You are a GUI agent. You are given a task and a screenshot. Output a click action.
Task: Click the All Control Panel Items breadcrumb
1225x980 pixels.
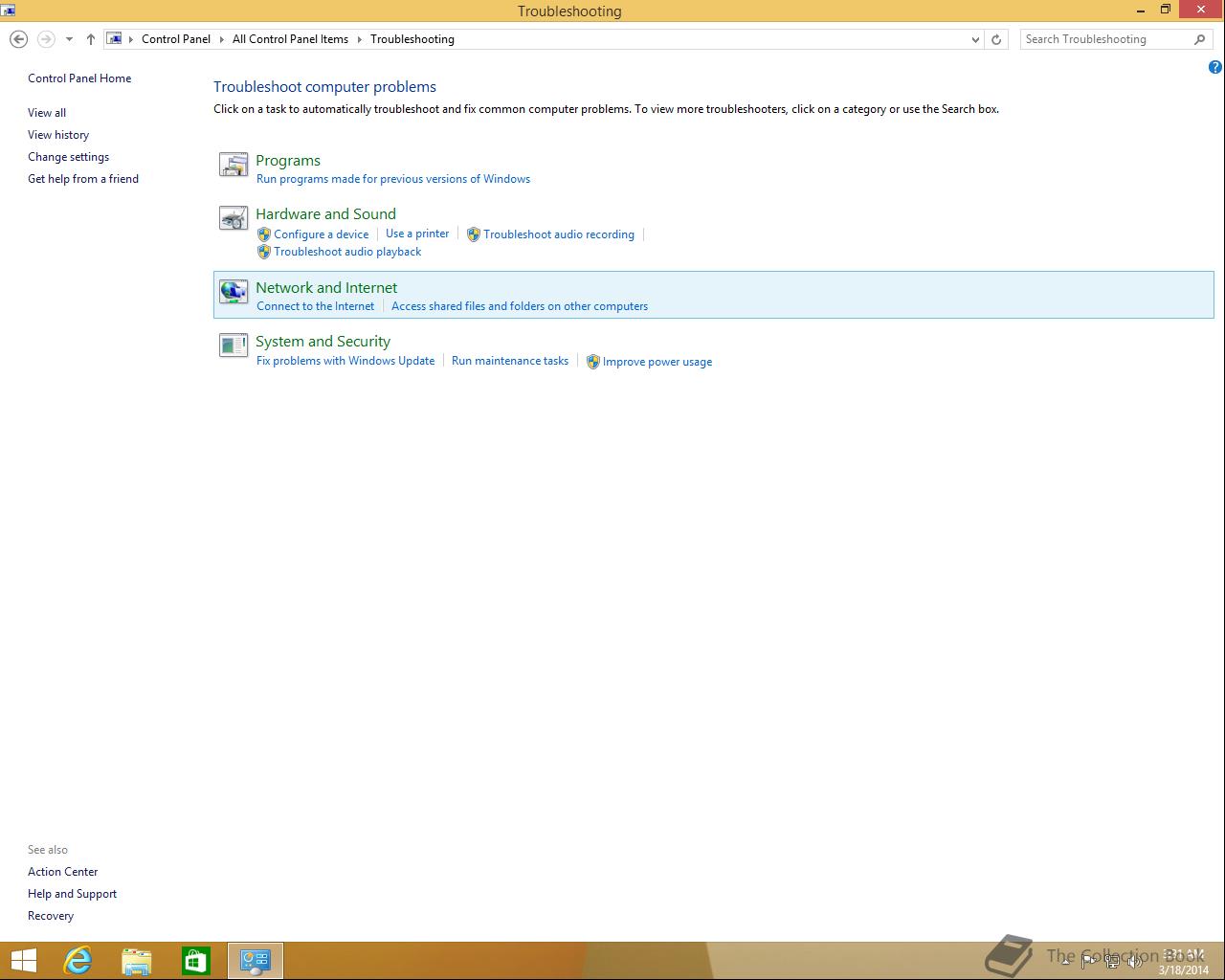click(x=290, y=39)
